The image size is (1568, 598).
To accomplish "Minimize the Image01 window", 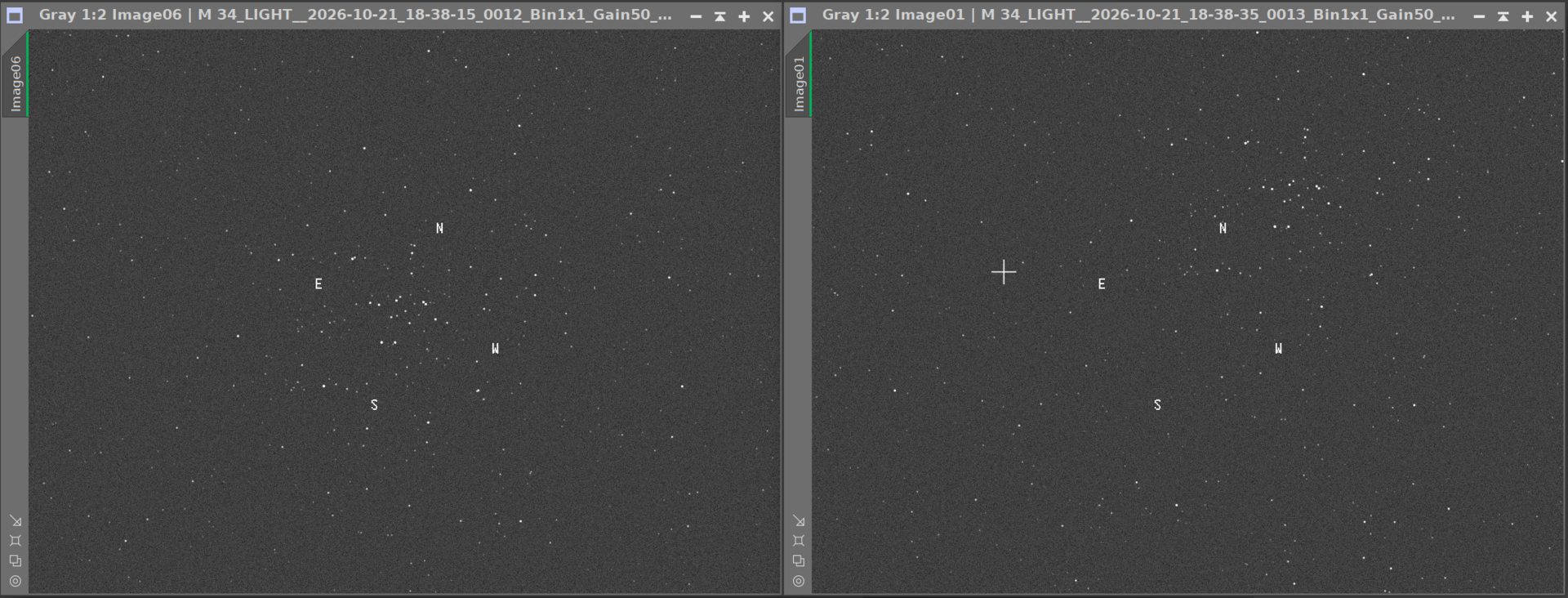I will coord(1479,16).
